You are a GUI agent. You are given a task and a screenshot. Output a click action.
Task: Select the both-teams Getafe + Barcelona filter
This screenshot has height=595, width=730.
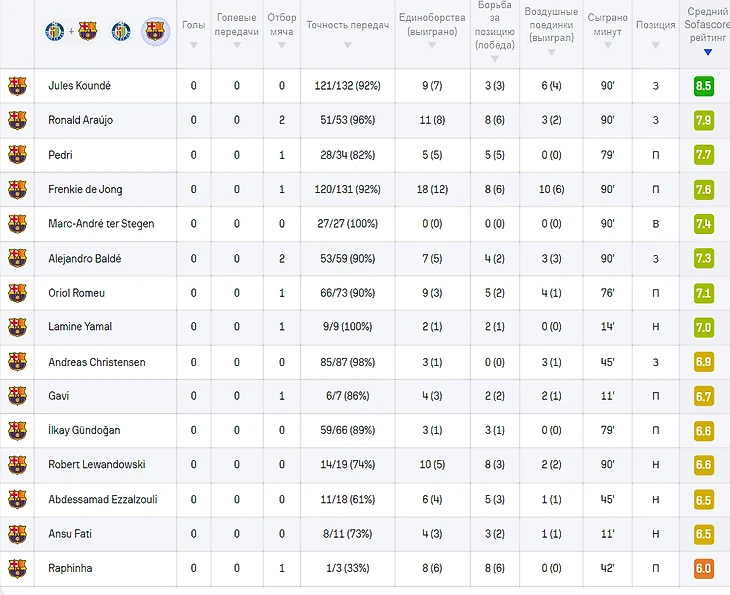tap(70, 31)
